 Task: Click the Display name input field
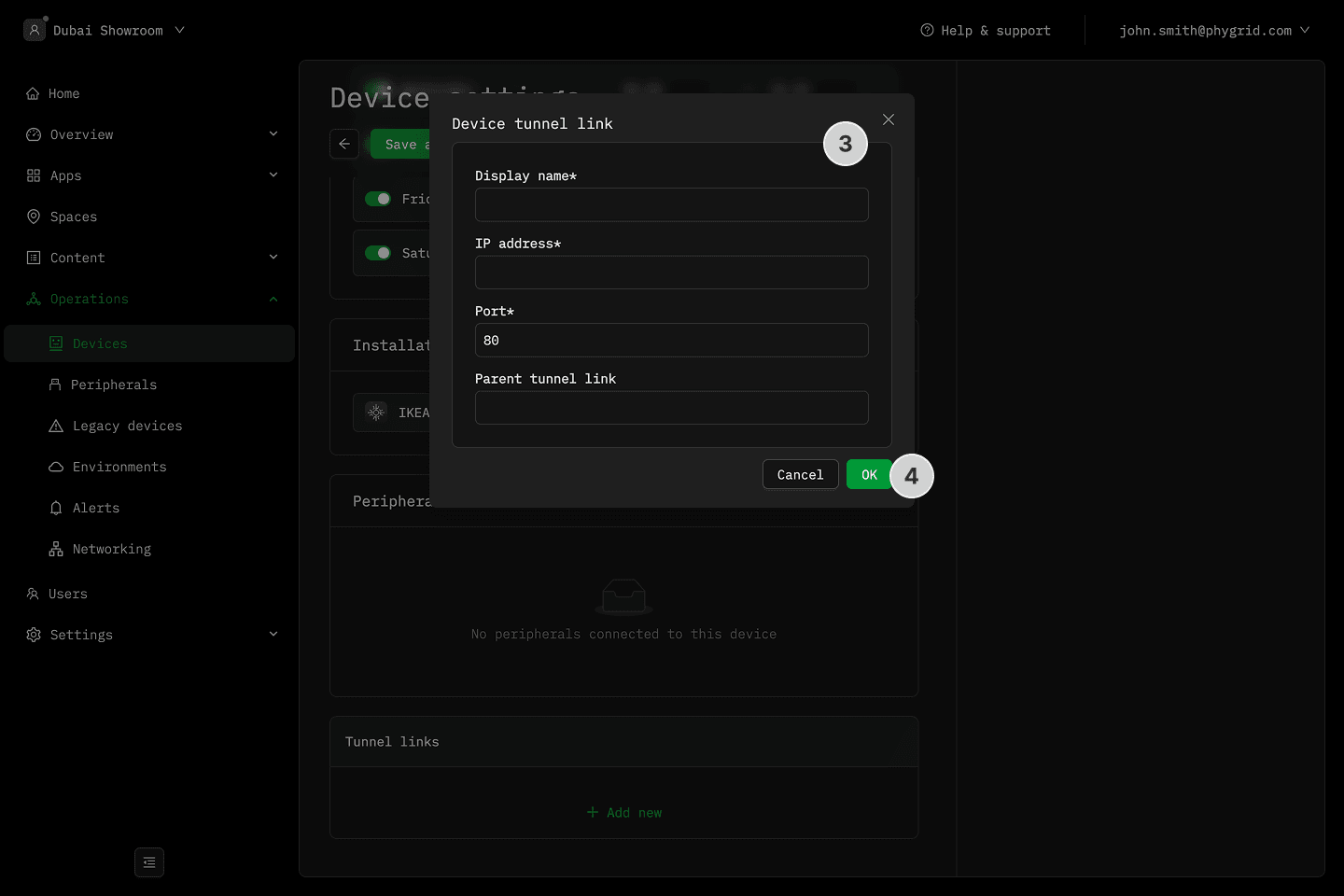click(671, 204)
